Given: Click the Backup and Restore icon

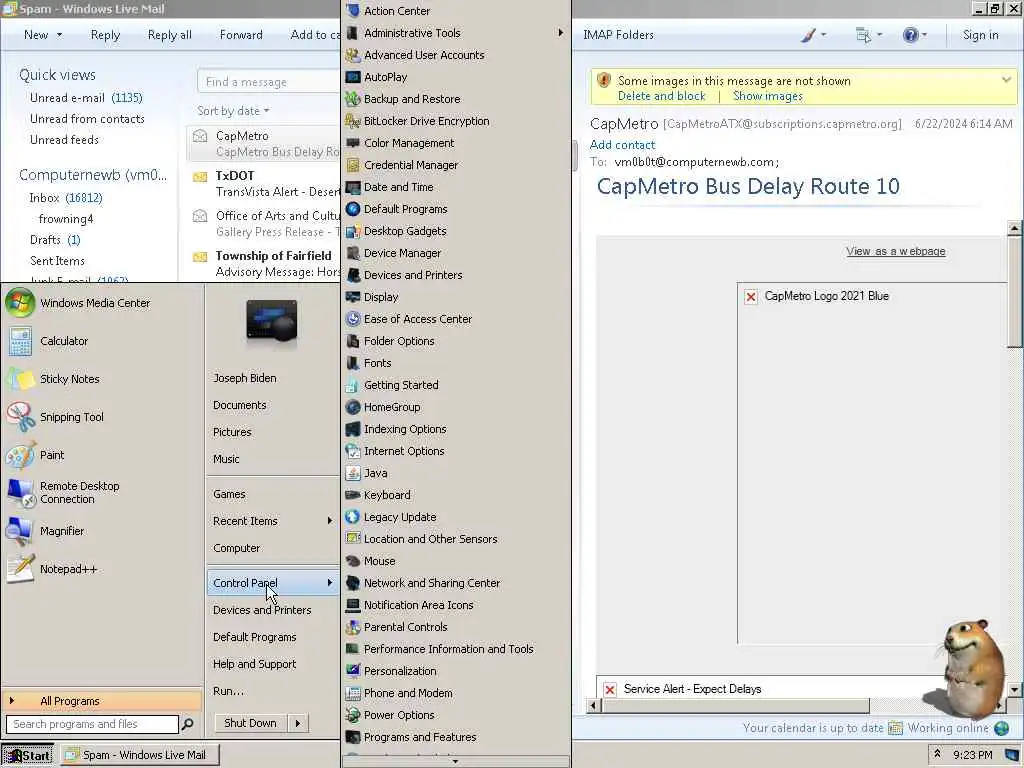Looking at the screenshot, I should pos(353,99).
